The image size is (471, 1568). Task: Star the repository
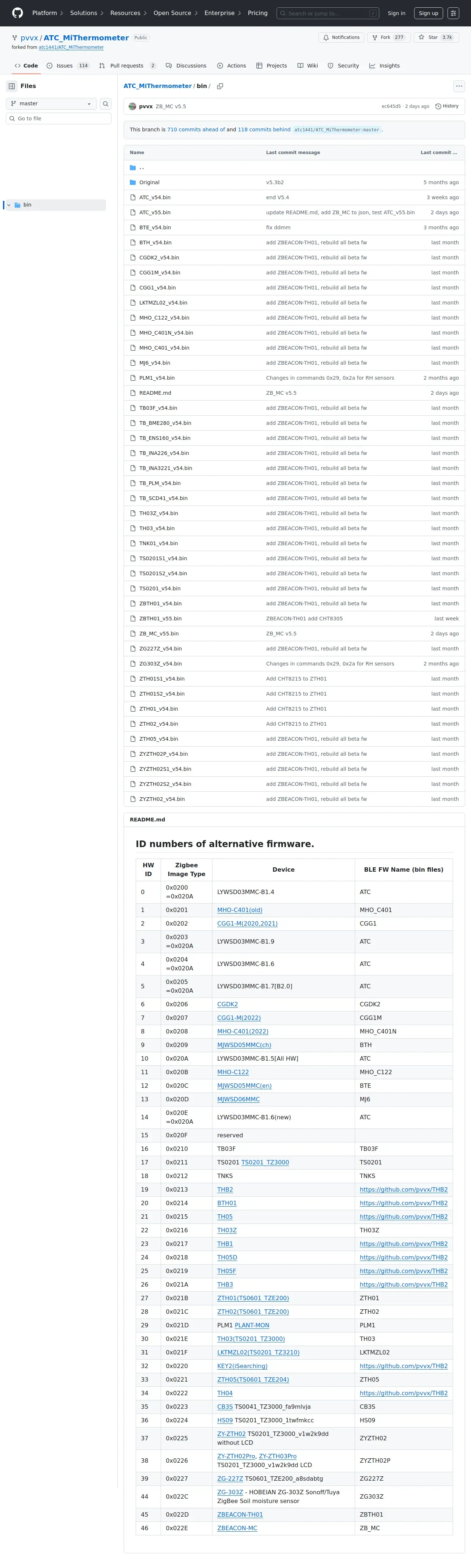tap(436, 38)
